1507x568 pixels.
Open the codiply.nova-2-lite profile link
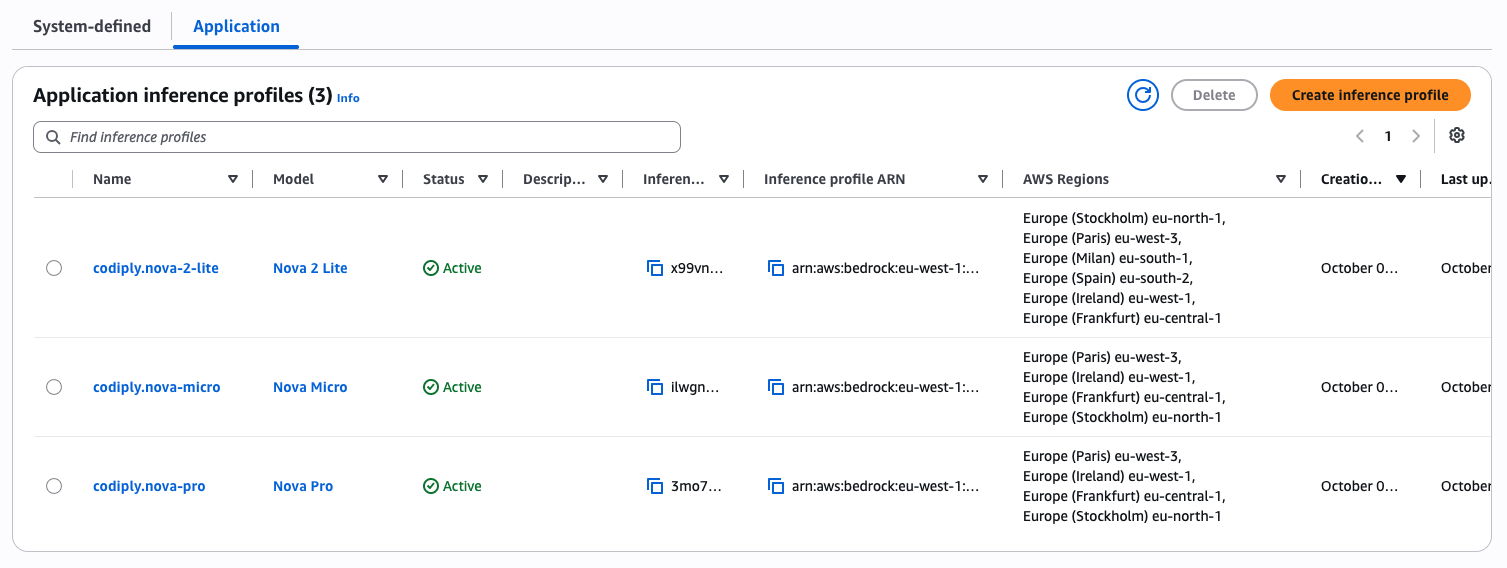pyautogui.click(x=156, y=268)
